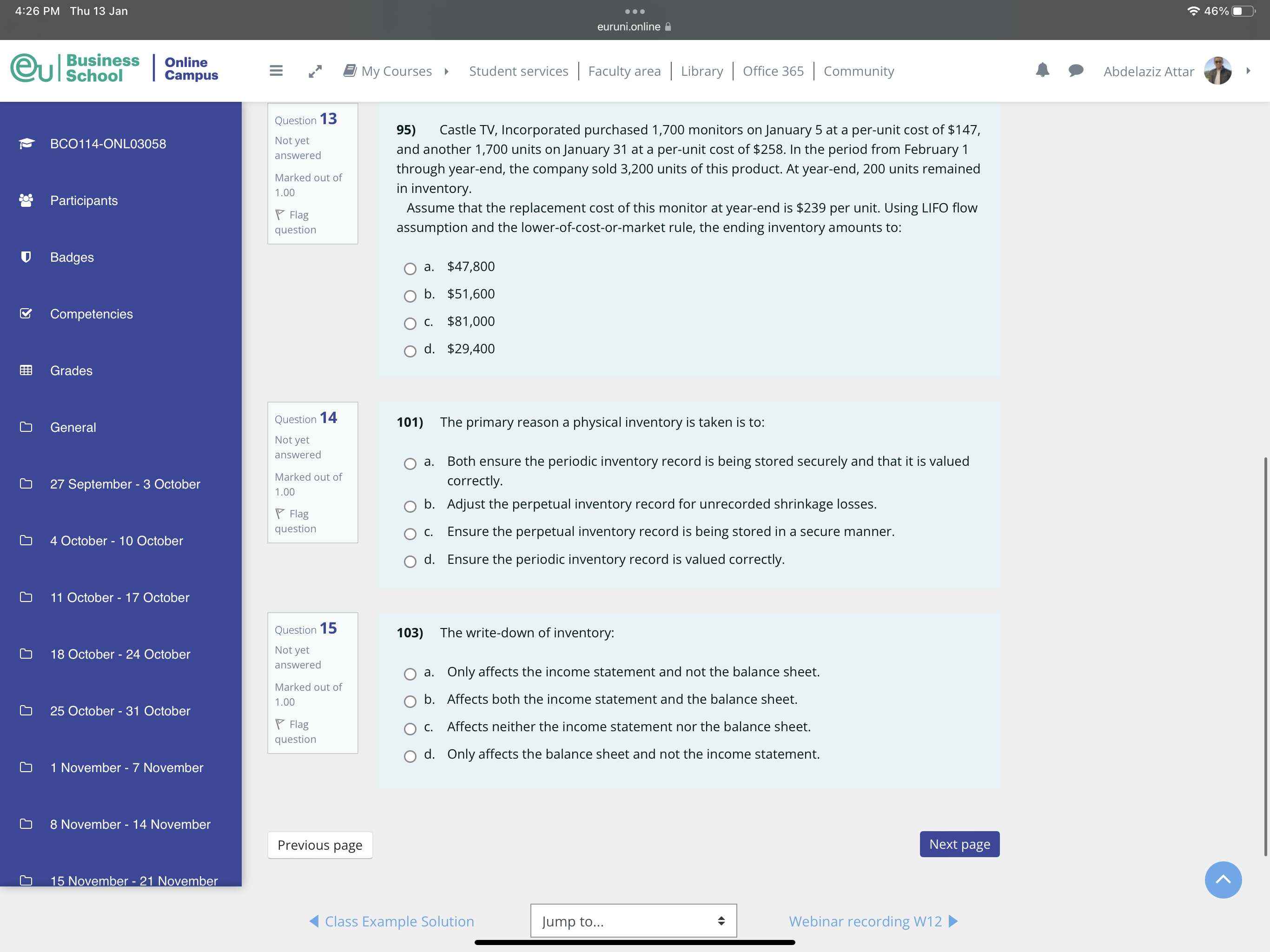Image resolution: width=1270 pixels, height=952 pixels.
Task: Expand the My Courses dropdown arrow
Action: coord(446,72)
